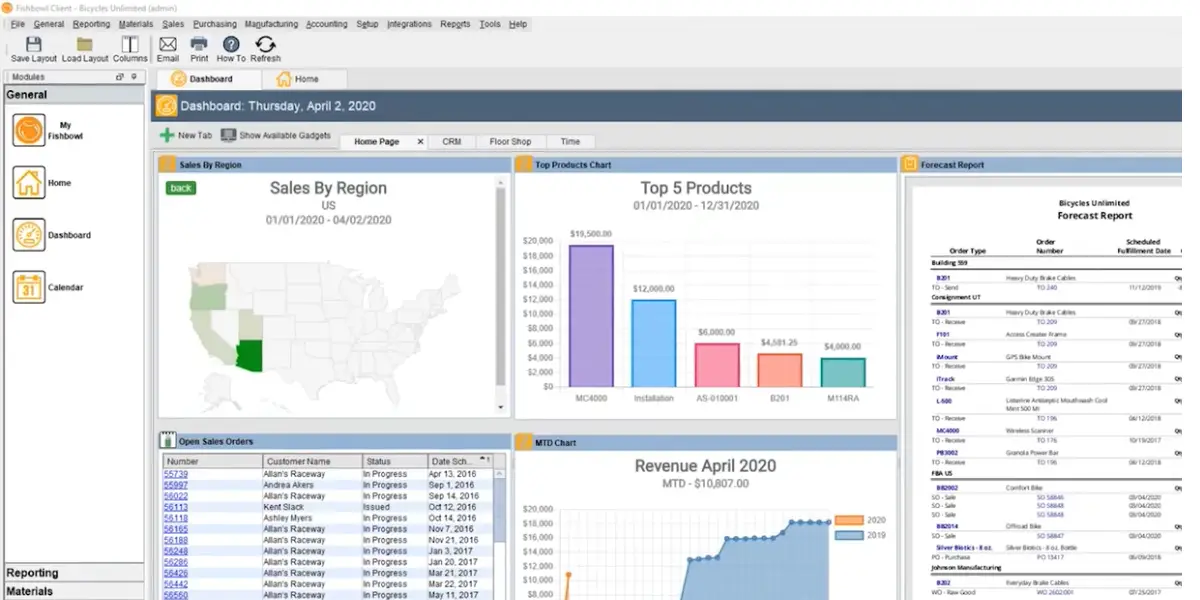Click the Sales By Region gadget header icon
The height and width of the screenshot is (600, 1200).
168,164
